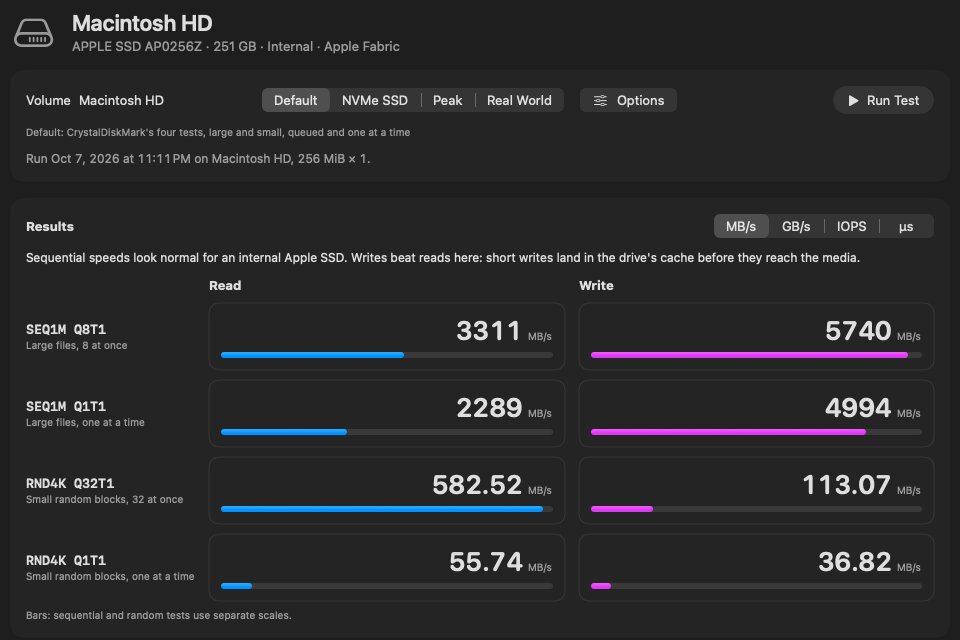This screenshot has width=960, height=640.
Task: Click the SEQ1M Q1T1 read bar
Action: click(x=387, y=432)
